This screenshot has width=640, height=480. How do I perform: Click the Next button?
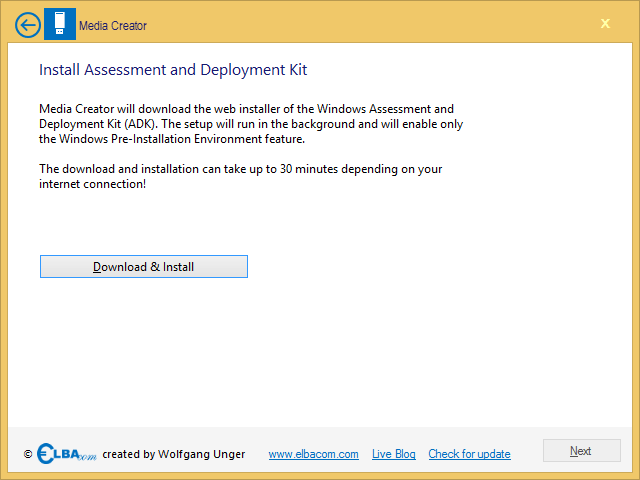[582, 451]
